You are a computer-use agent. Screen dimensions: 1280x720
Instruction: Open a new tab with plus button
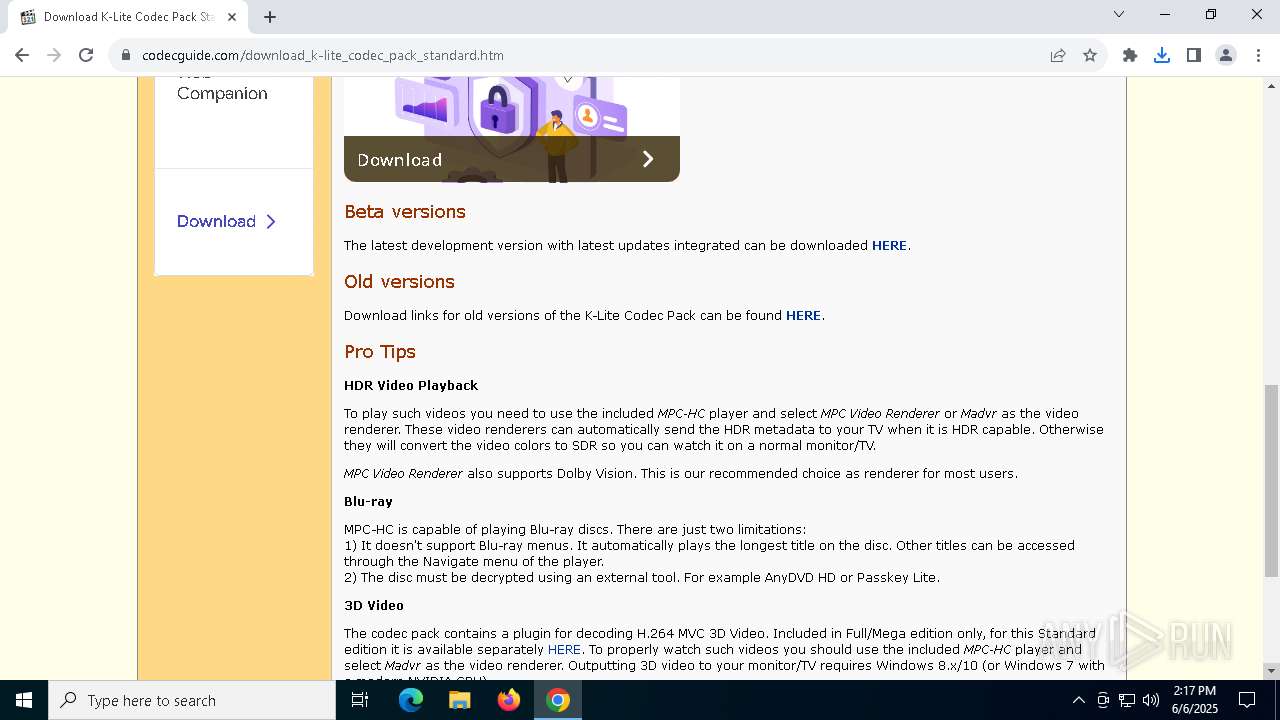270,17
